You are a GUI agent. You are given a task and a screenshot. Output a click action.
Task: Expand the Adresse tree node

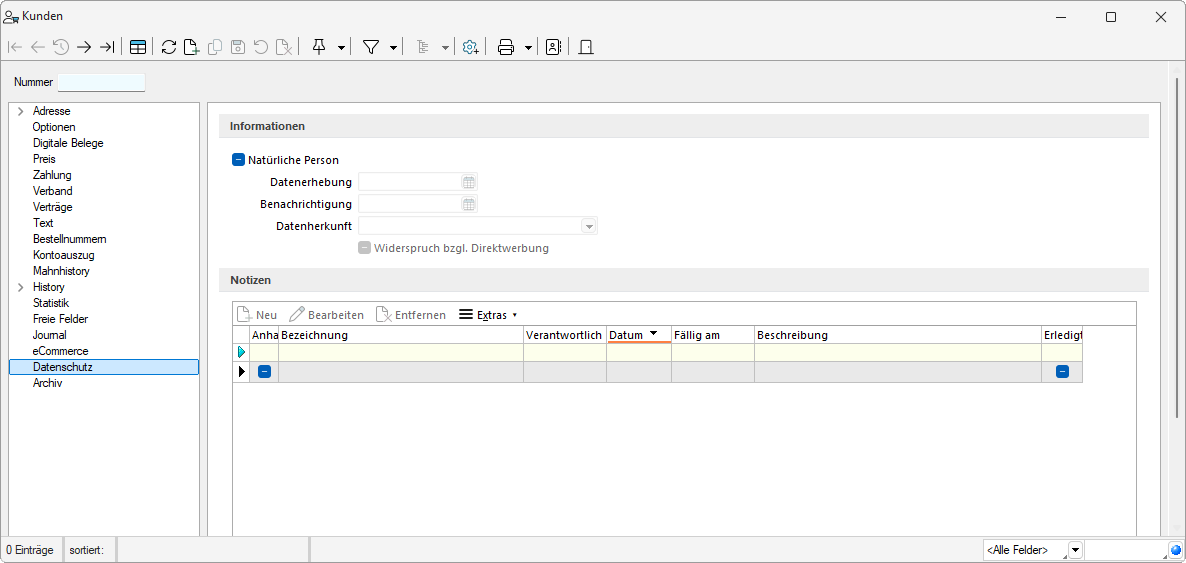[21, 111]
